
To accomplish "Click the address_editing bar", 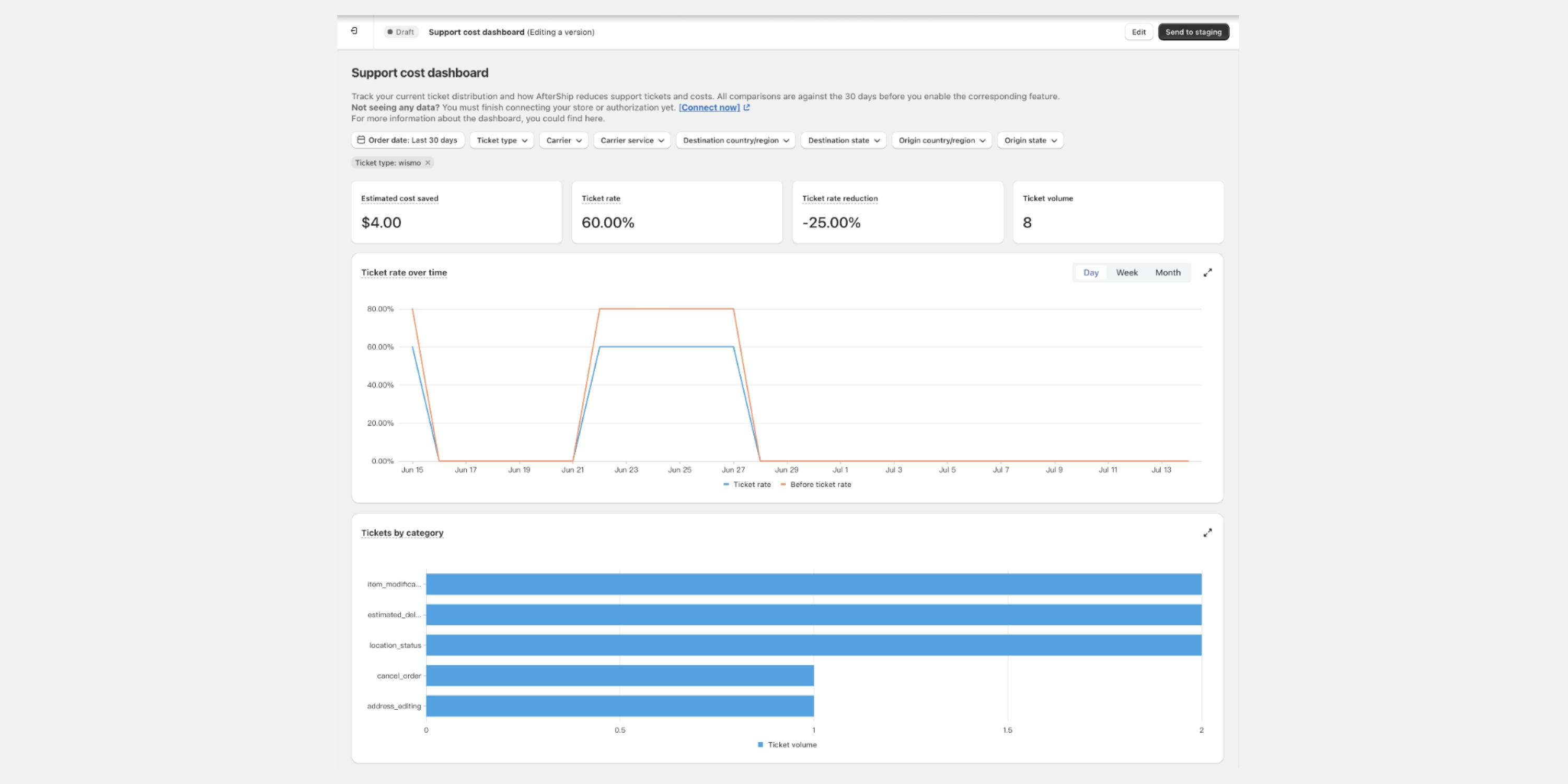I will tap(620, 706).
